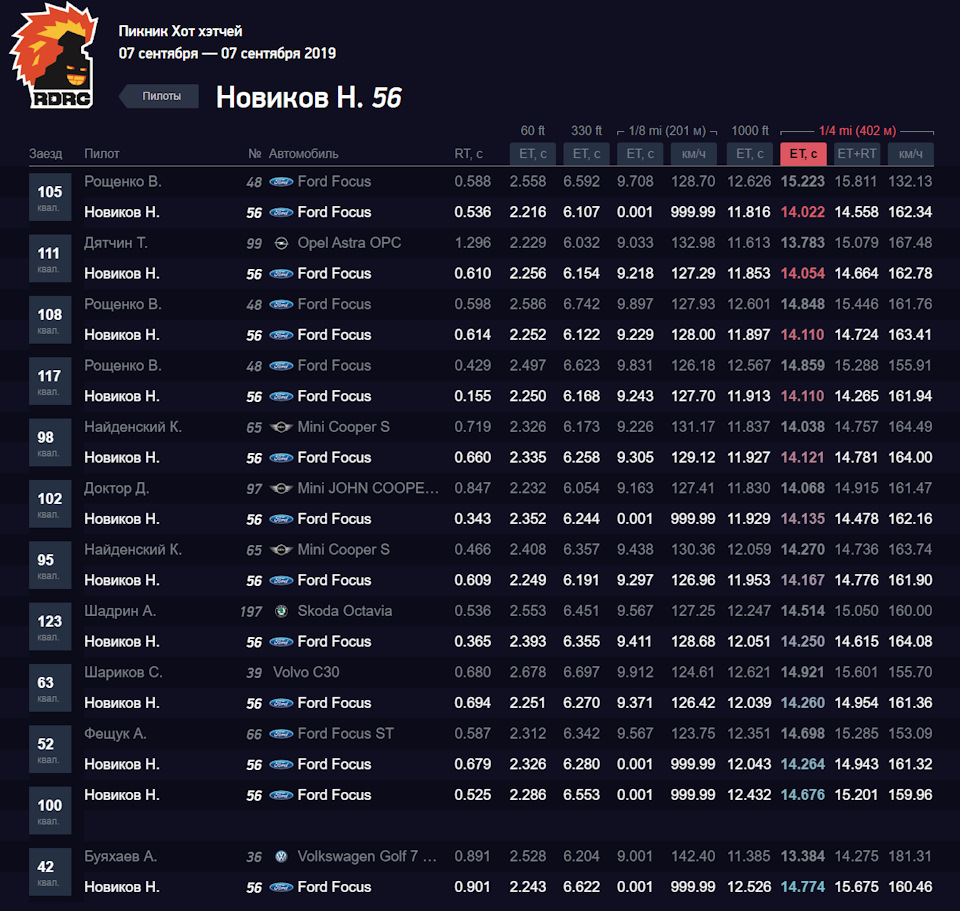Sort by 60 ft ET column
The width and height of the screenshot is (960, 911).
pyautogui.click(x=533, y=154)
